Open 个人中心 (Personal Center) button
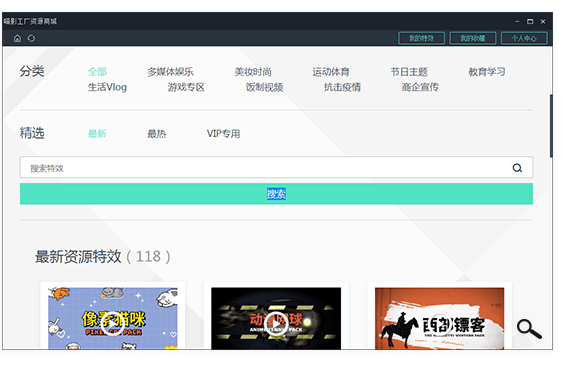This screenshot has height=366, width=563. pos(524,38)
